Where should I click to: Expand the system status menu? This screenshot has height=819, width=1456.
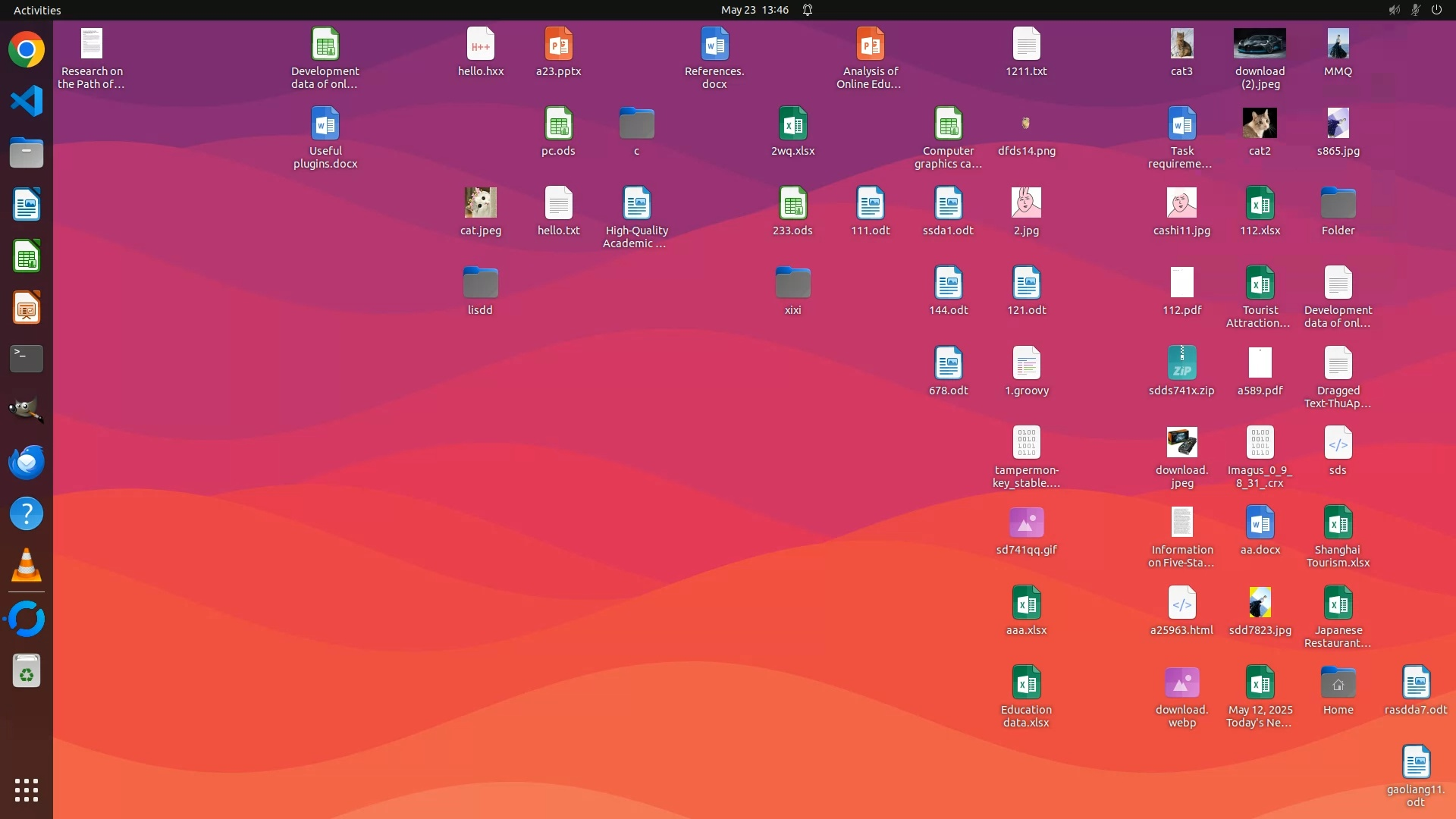tap(1414, 10)
